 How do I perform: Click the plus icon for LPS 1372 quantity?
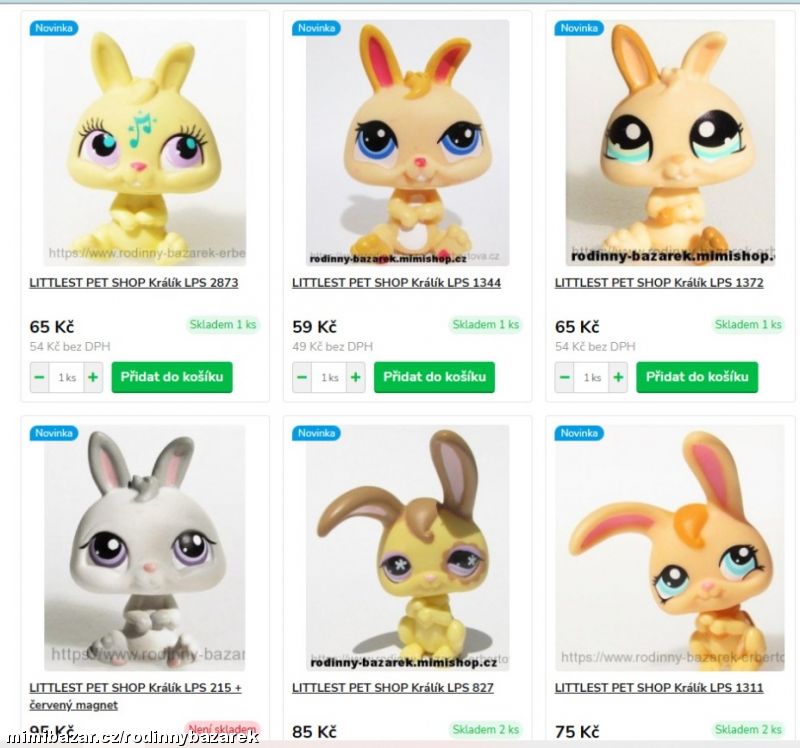point(619,378)
